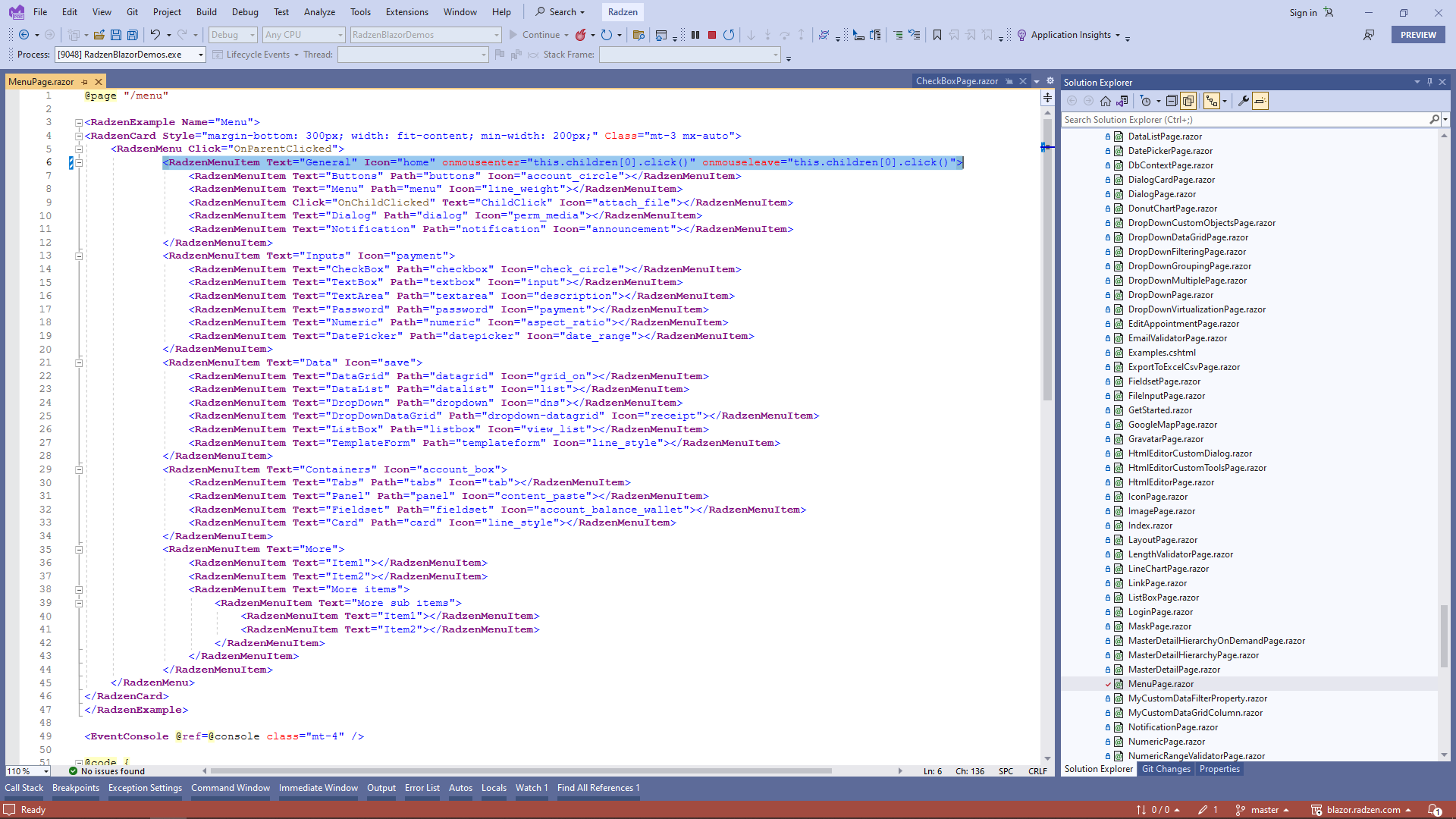The image size is (1456, 819).
Task: Stop debugging with the red square icon
Action: (x=712, y=35)
